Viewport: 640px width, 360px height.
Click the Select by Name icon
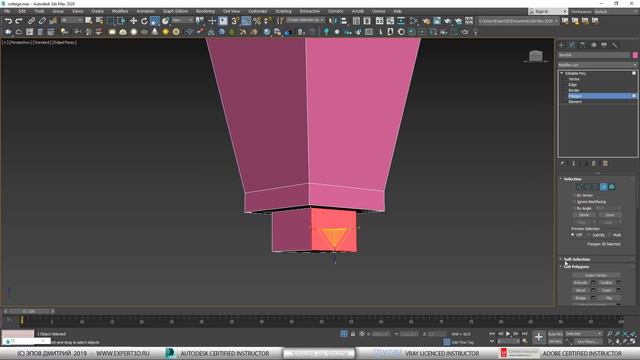99,20
